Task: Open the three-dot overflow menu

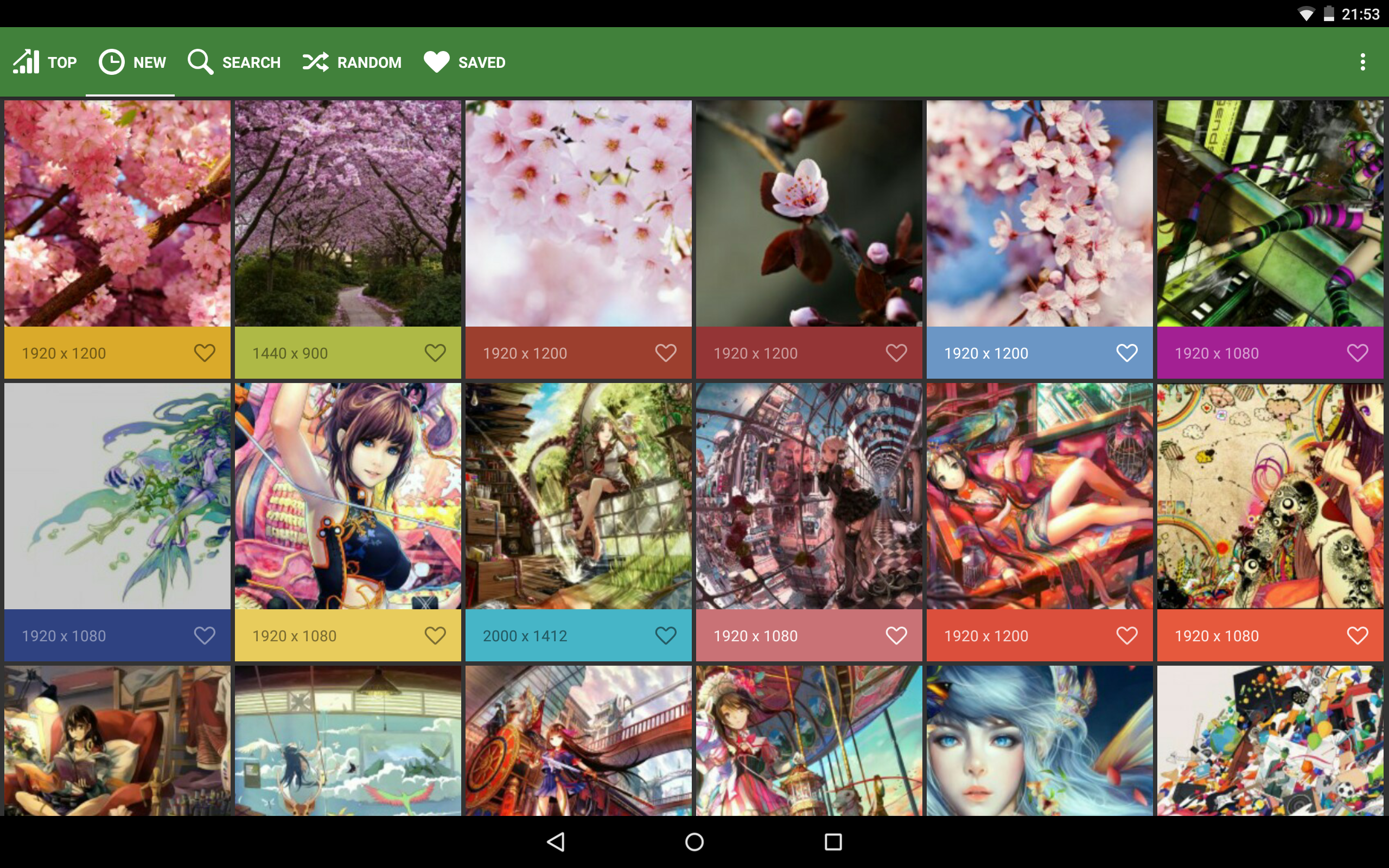Action: [x=1362, y=62]
